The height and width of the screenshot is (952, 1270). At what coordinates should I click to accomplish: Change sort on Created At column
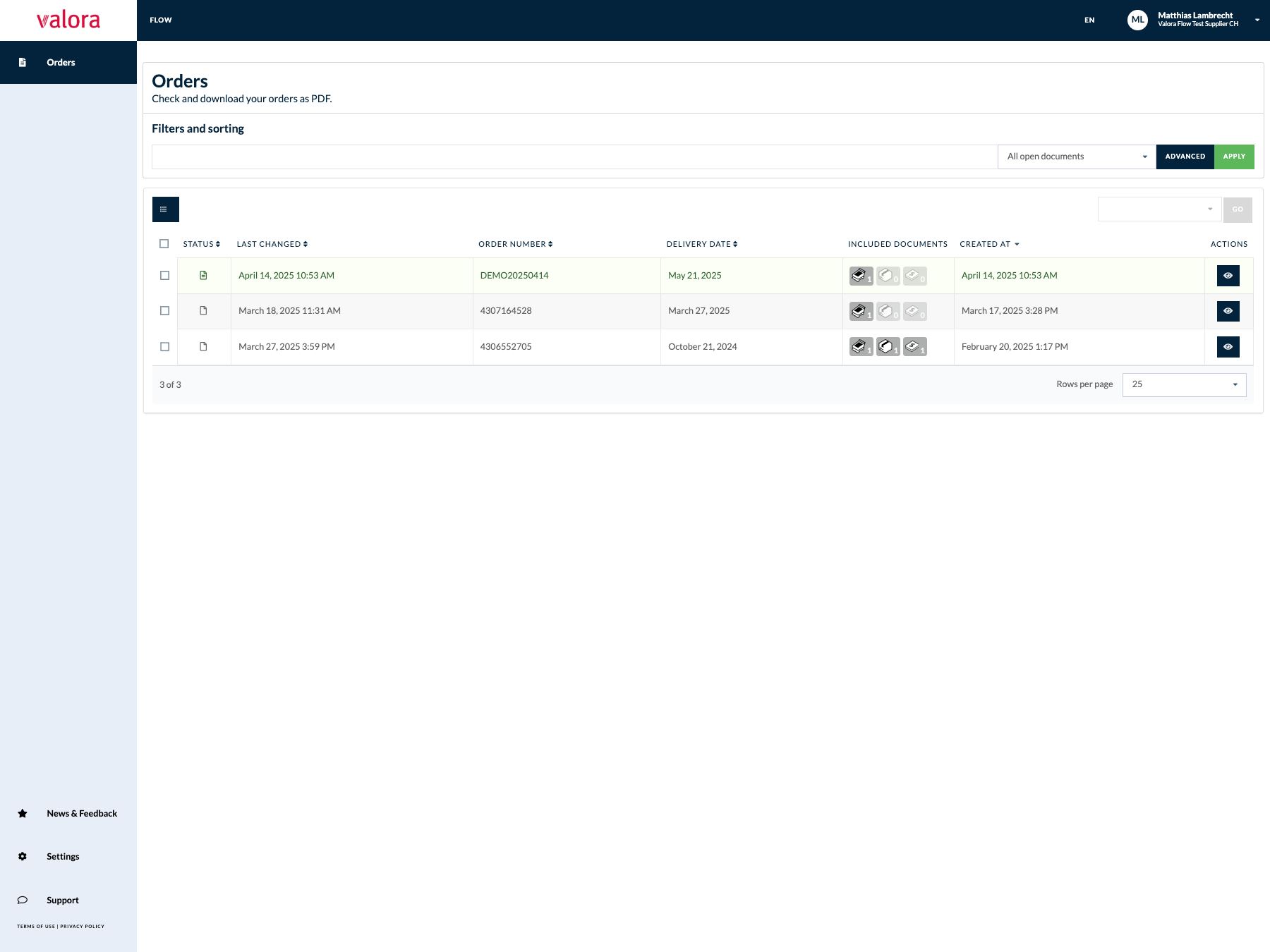coord(989,244)
